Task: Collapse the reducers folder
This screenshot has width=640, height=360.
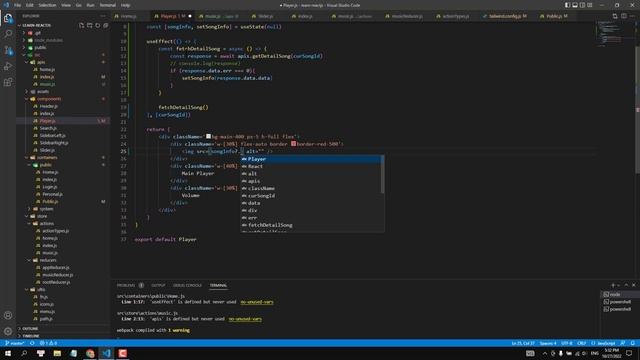Action: click(x=48, y=260)
